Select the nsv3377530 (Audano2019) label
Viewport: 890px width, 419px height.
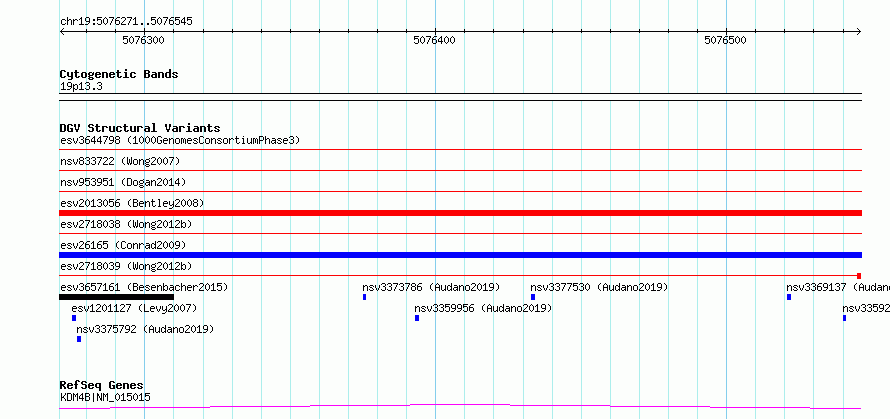[x=599, y=287]
